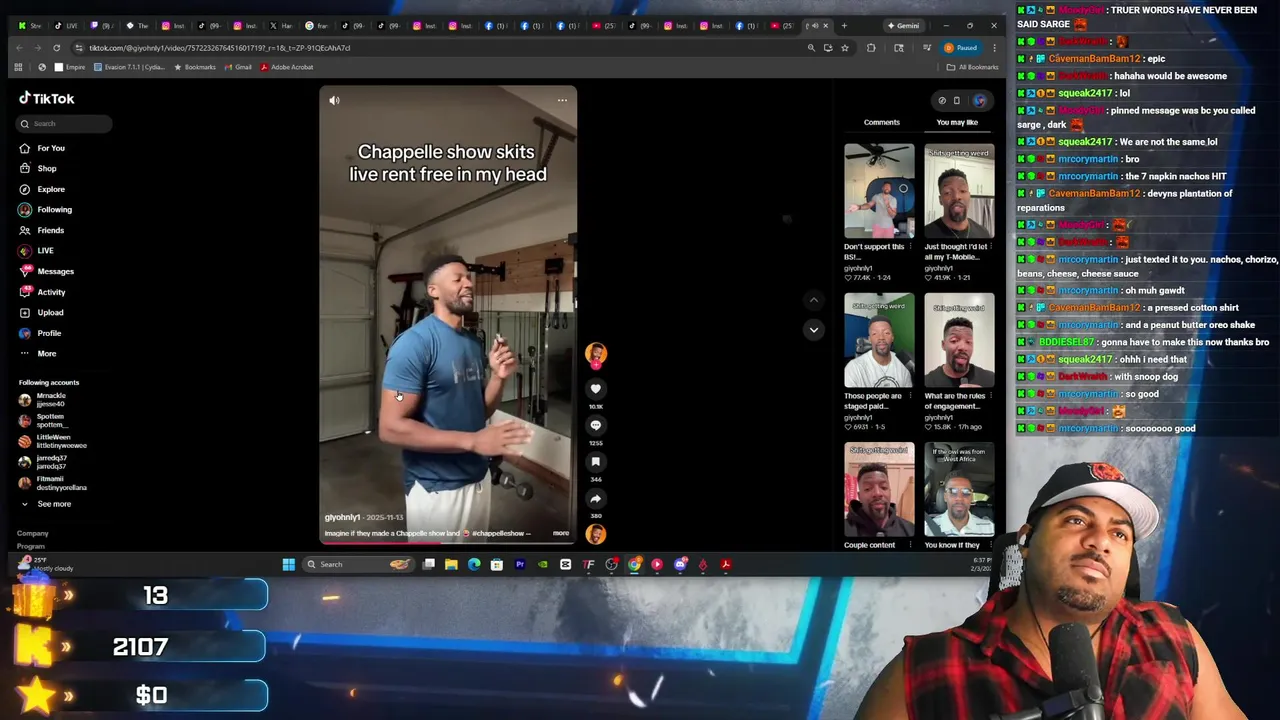This screenshot has width=1280, height=720.
Task: Open the 'You know if they' video
Action: point(959,490)
